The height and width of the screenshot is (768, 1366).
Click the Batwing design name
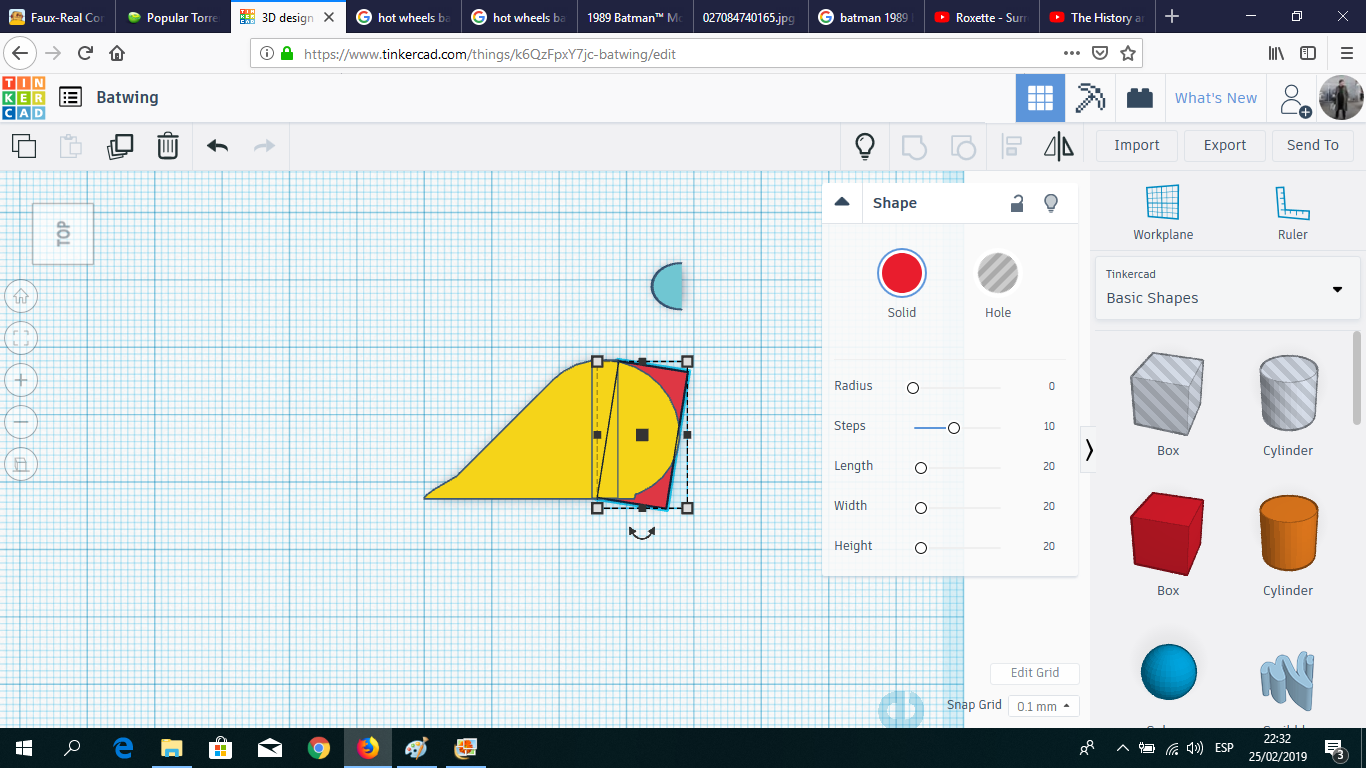pyautogui.click(x=127, y=97)
